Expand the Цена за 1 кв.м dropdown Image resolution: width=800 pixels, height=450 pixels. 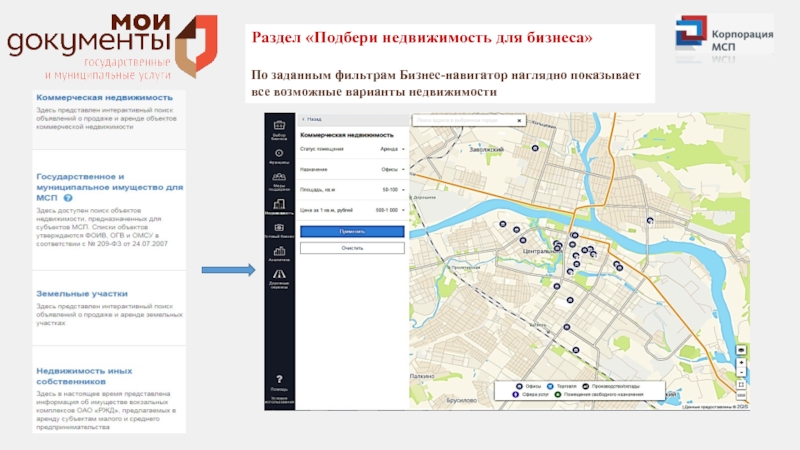coord(390,210)
